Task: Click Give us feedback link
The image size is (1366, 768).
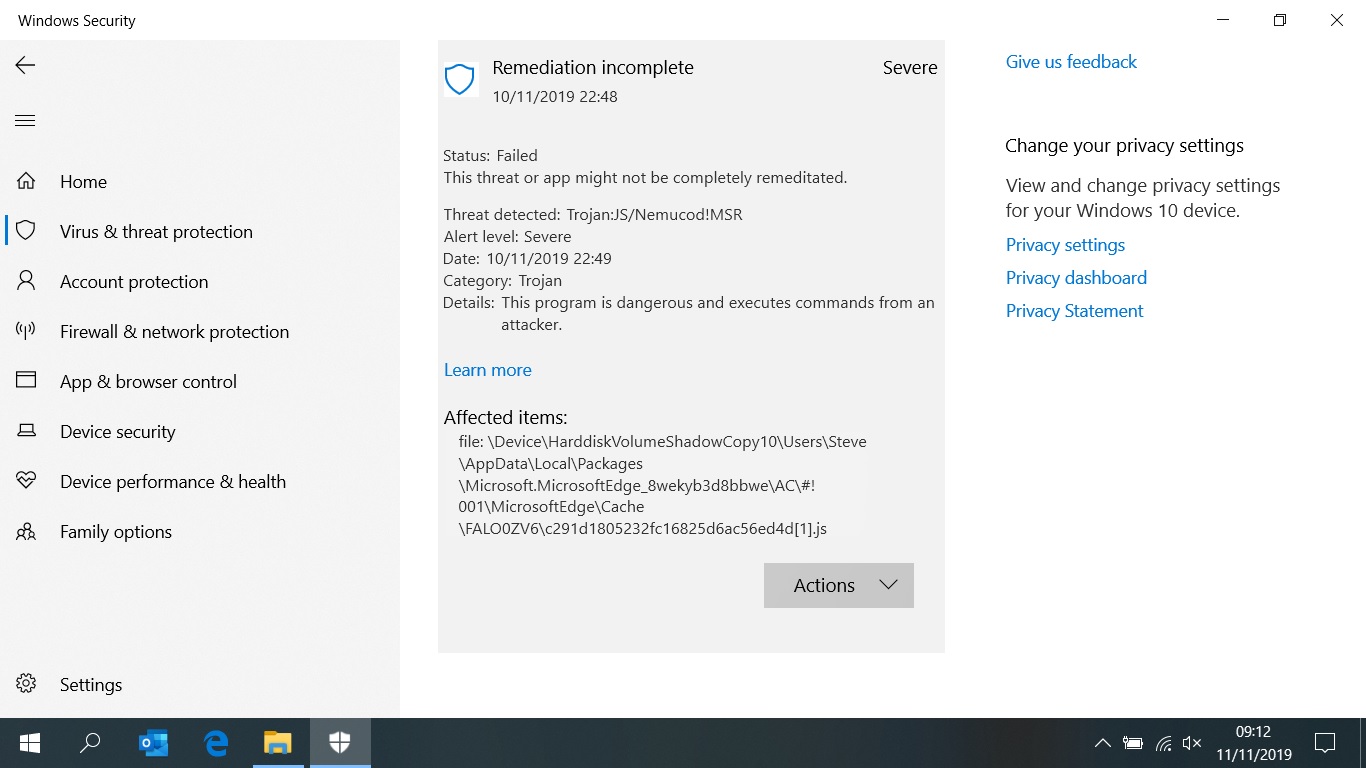Action: tap(1071, 61)
